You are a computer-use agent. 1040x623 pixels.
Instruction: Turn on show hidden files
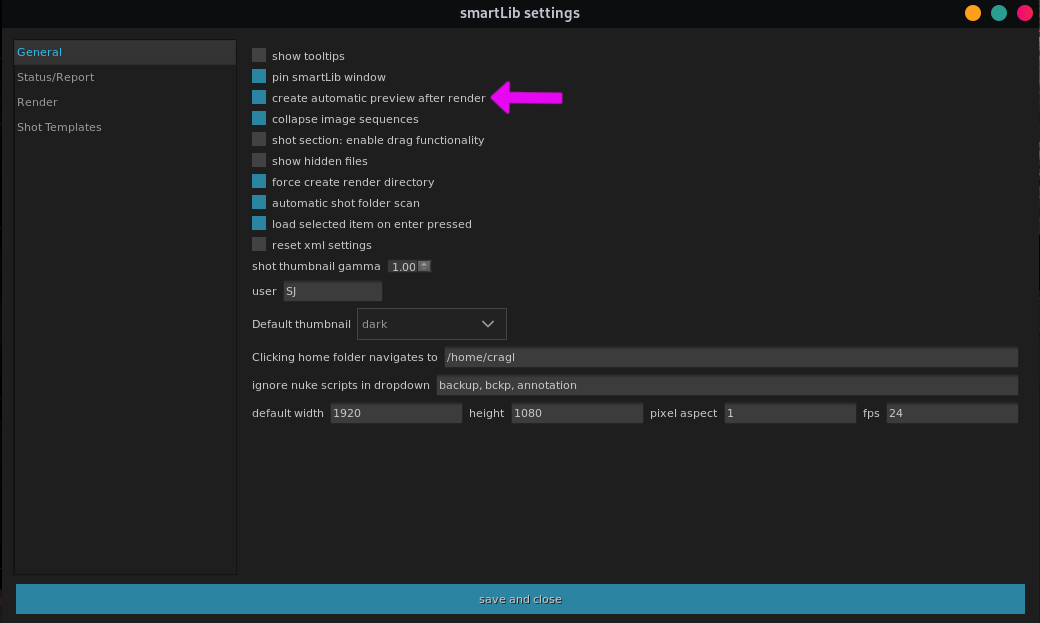pyautogui.click(x=259, y=161)
